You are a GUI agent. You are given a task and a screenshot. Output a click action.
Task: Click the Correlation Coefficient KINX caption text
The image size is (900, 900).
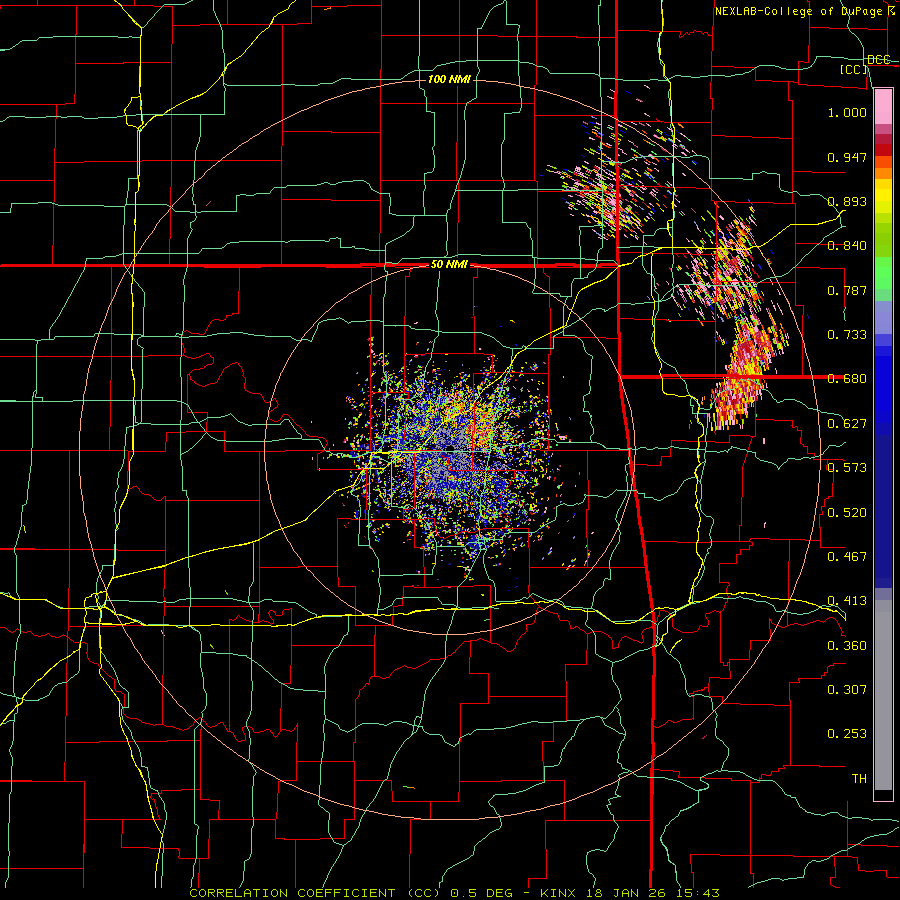454,893
